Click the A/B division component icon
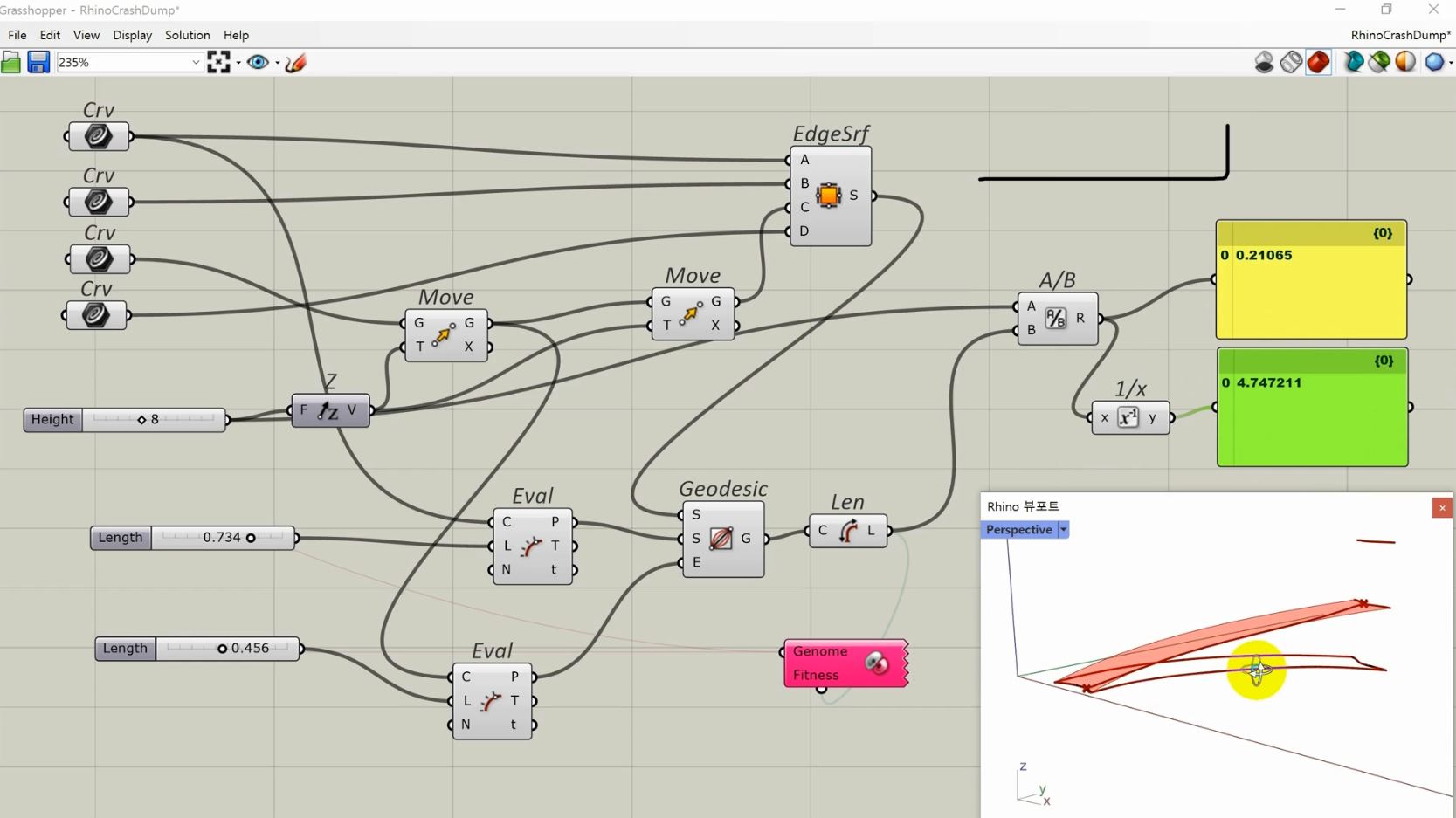 tap(1055, 319)
